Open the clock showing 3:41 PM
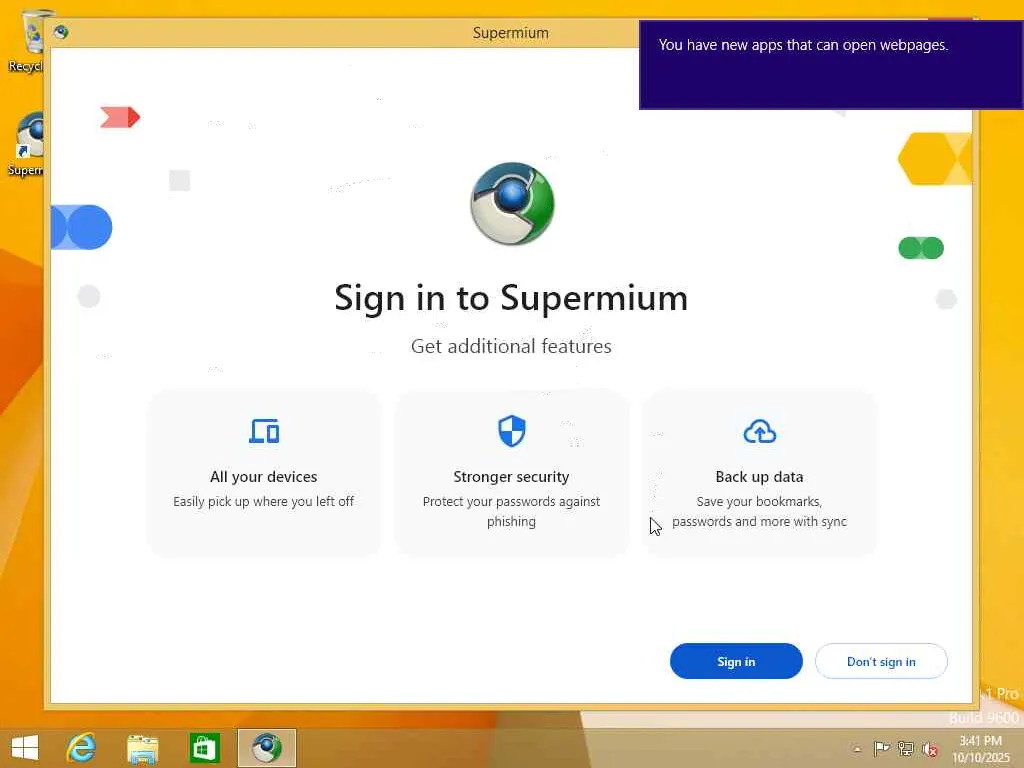 pos(981,749)
